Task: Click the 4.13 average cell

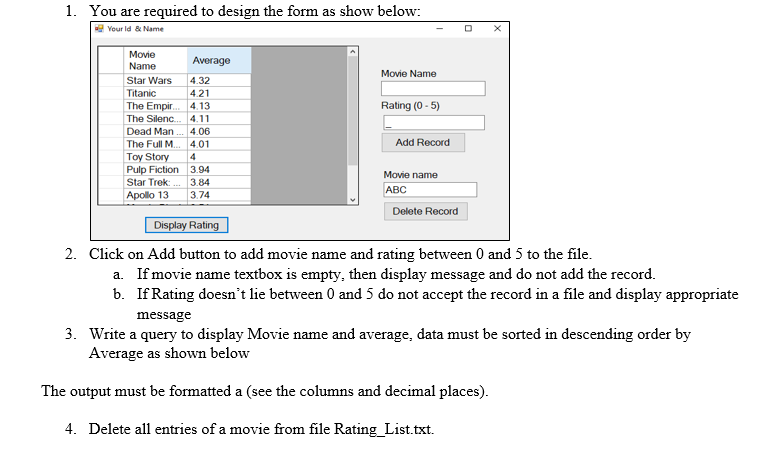Action: click(219, 106)
